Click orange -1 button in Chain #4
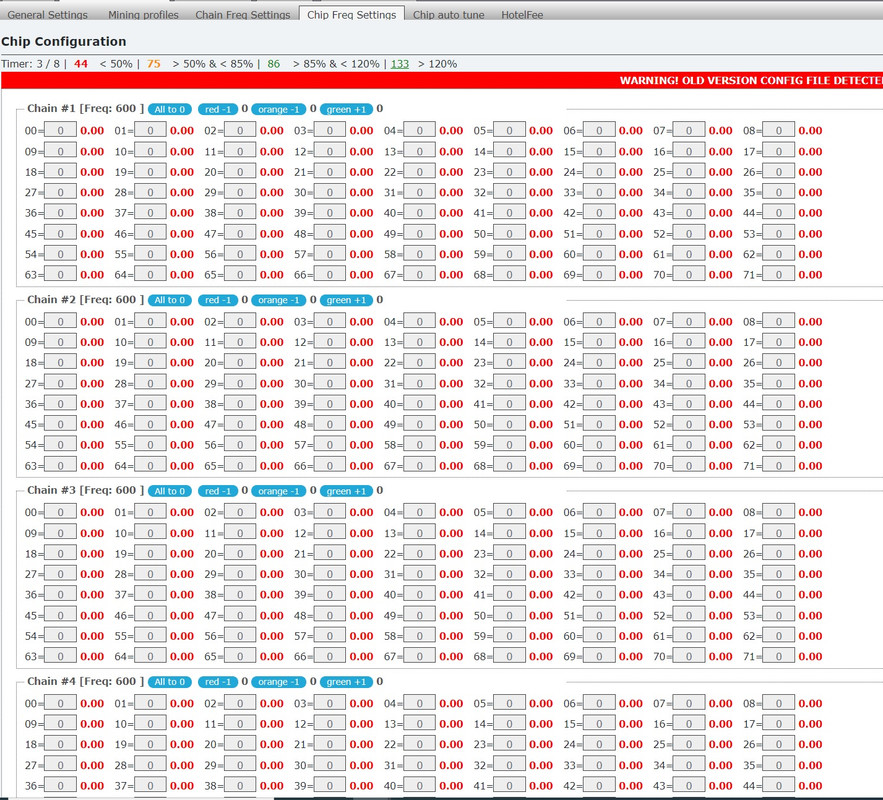Screen dimensions: 883x800 [x=279, y=682]
